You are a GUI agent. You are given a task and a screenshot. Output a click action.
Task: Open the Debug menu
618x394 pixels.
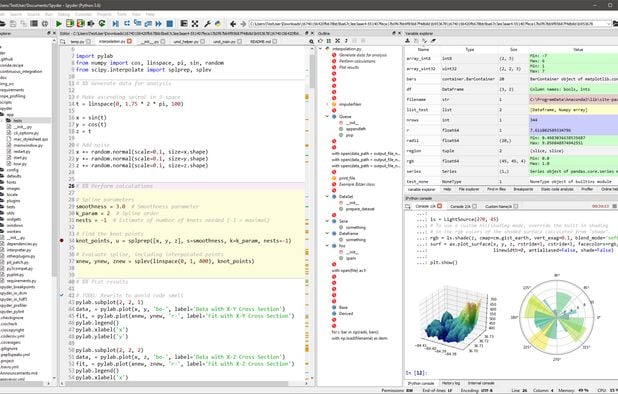pos(63,14)
